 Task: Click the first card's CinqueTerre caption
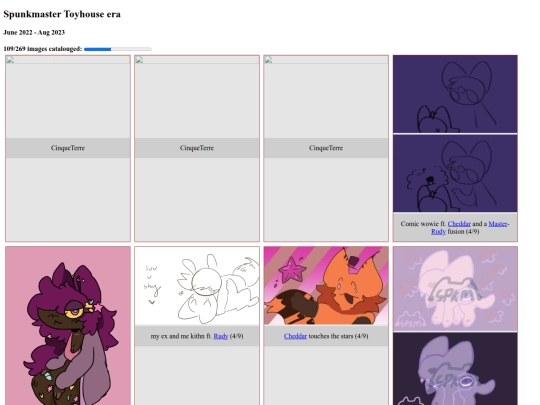(68, 148)
